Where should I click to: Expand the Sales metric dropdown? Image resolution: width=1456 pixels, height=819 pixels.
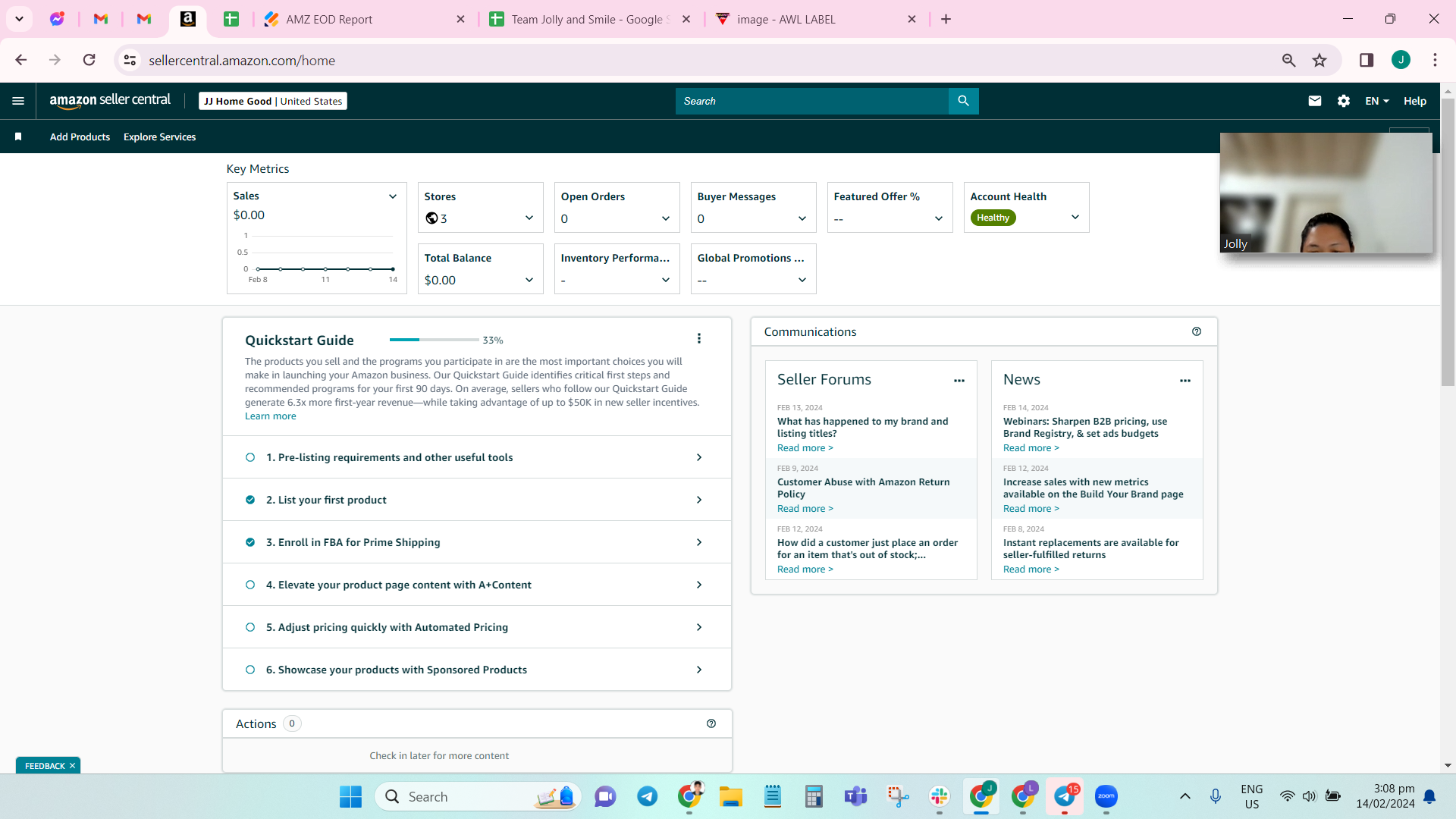[x=393, y=196]
